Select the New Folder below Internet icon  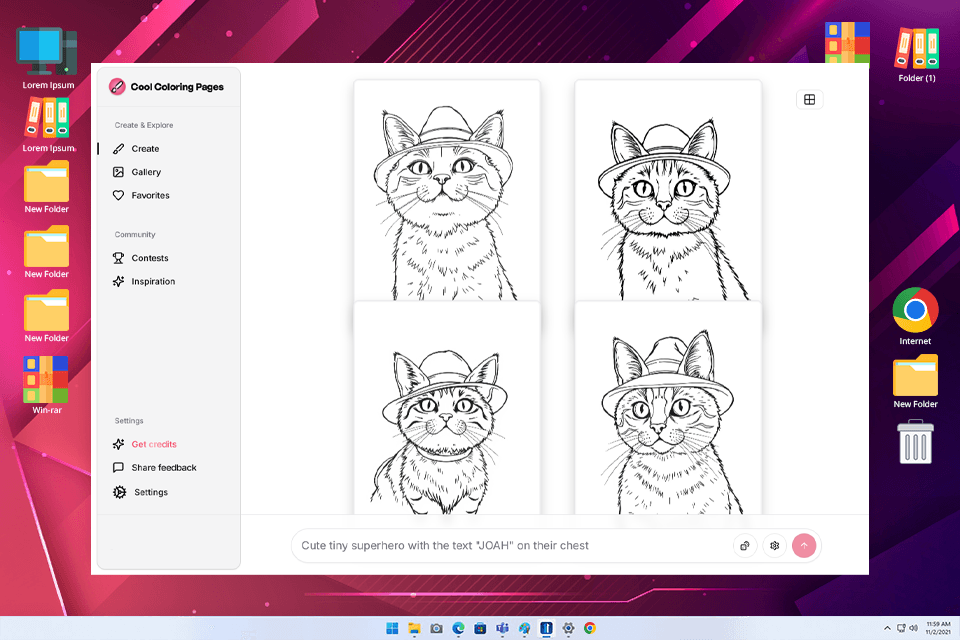click(915, 381)
